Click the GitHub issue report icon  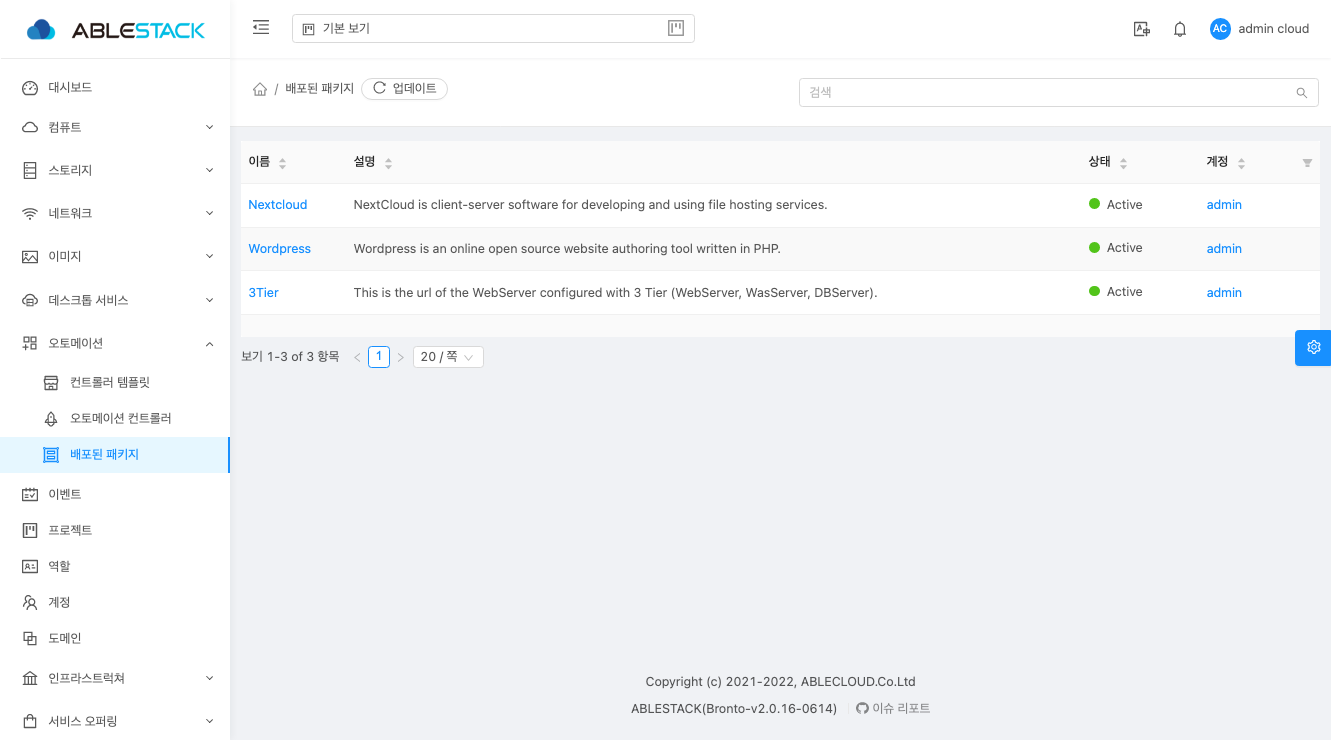coord(862,708)
